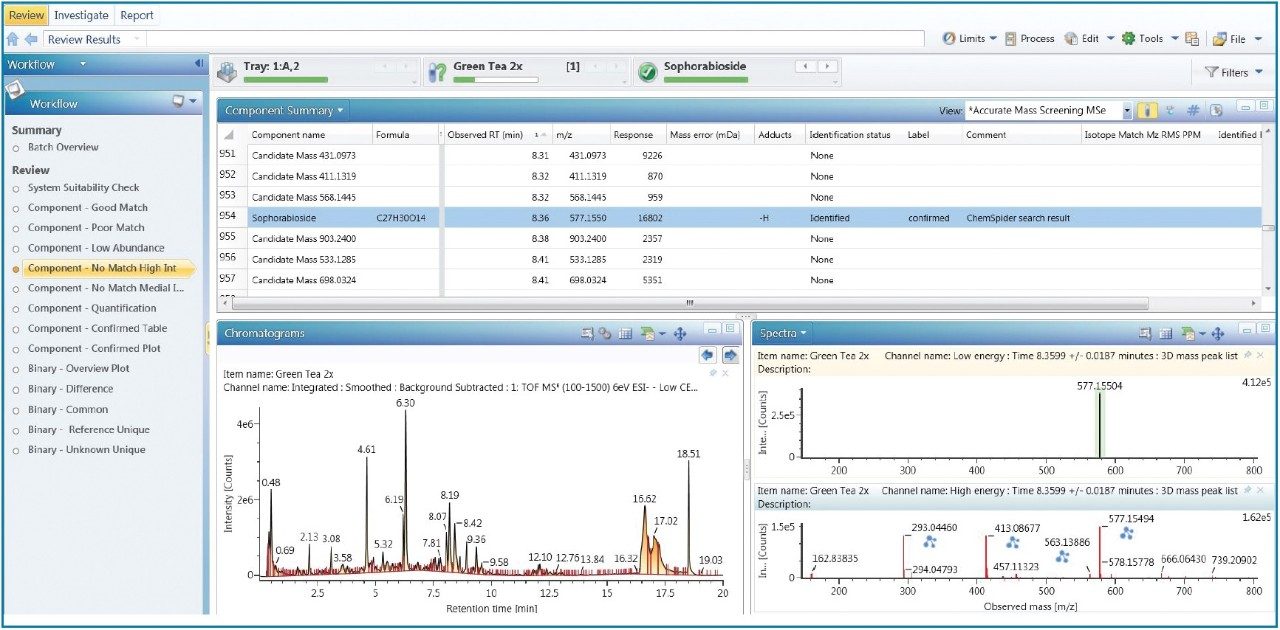Viewport: 1280px width, 630px height.
Task: Click first Chromatograms toolbar icon
Action: pyautogui.click(x=588, y=333)
